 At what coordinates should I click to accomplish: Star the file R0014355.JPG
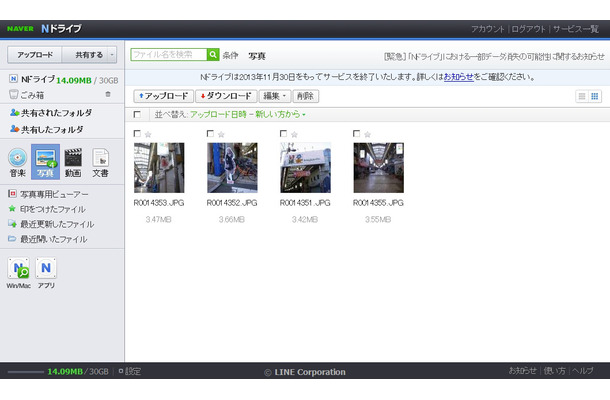(367, 134)
